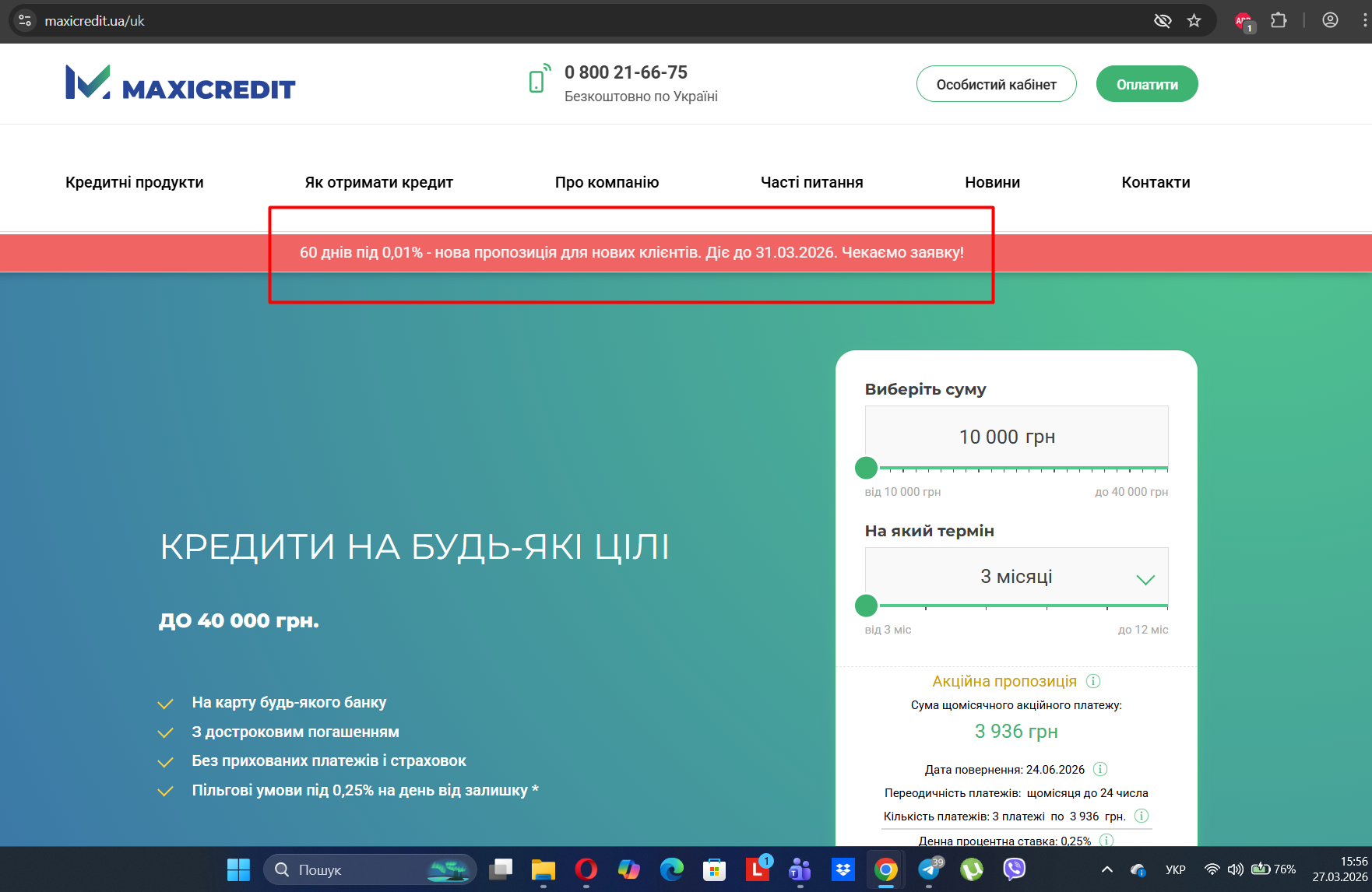Show hidden system tray icons
The image size is (1372, 892).
pyautogui.click(x=1106, y=869)
